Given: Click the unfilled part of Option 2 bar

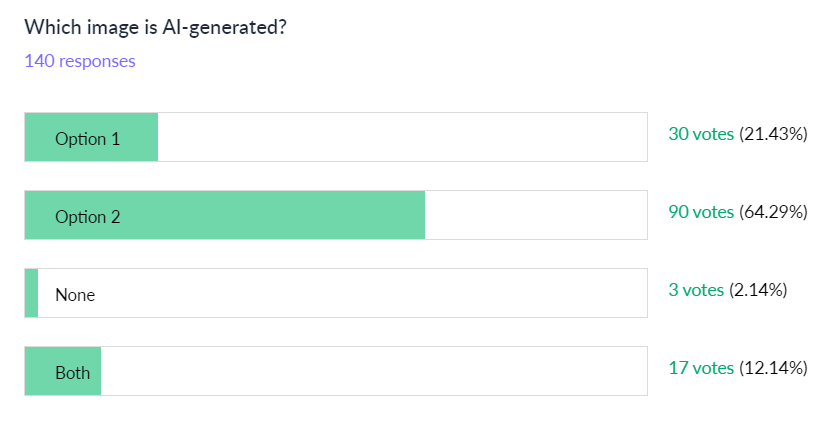Looking at the screenshot, I should click(x=535, y=216).
